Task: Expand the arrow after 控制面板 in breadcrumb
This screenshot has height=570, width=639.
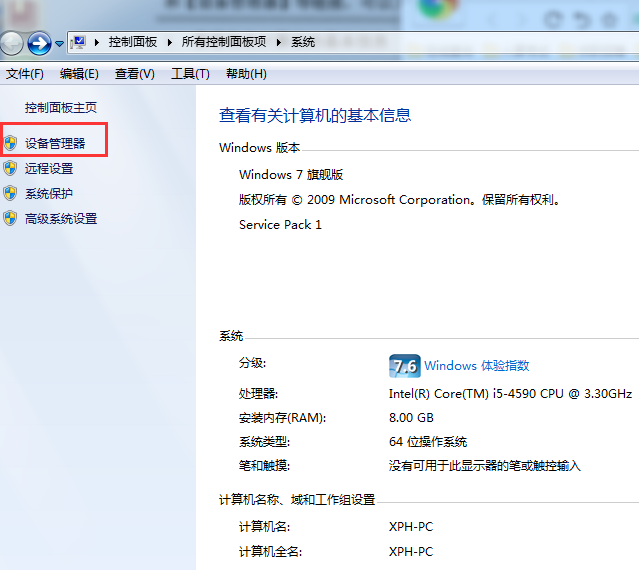Action: (172, 42)
